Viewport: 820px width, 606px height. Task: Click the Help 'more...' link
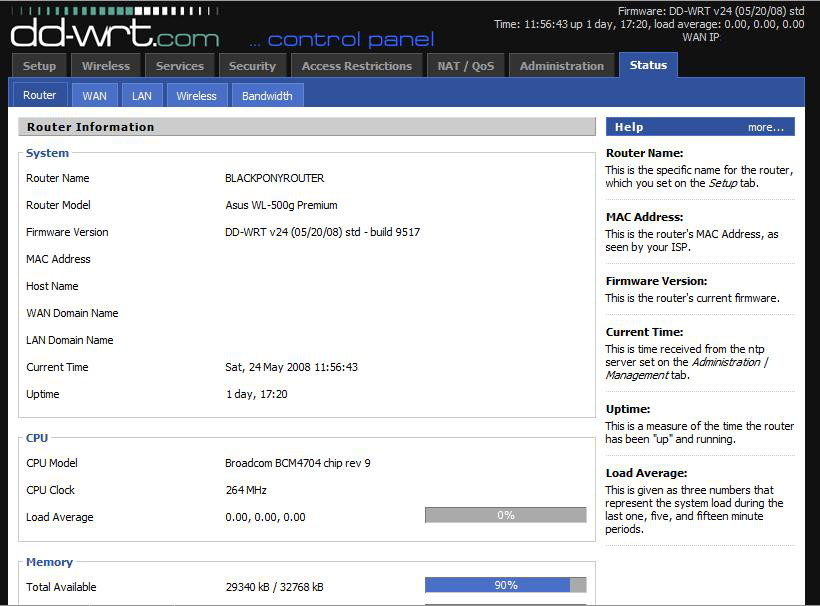coord(766,127)
